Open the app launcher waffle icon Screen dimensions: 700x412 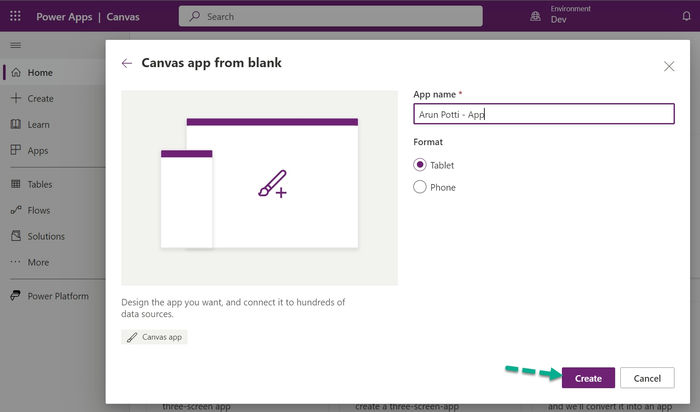coord(15,17)
